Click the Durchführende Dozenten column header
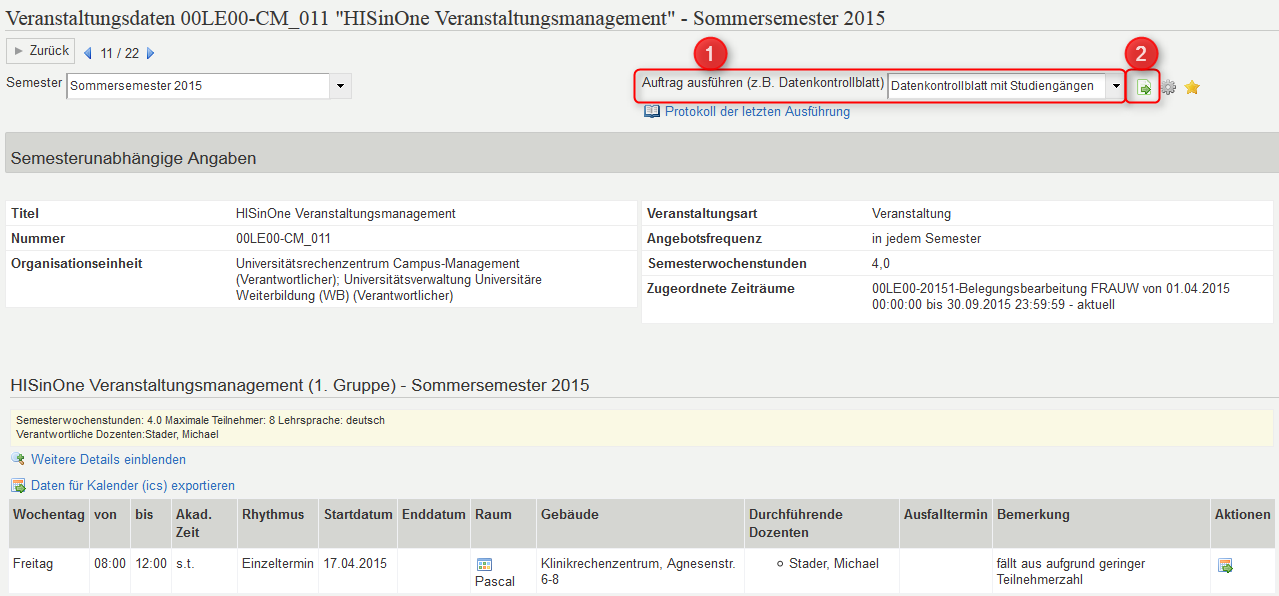This screenshot has height=596, width=1279. [821, 524]
